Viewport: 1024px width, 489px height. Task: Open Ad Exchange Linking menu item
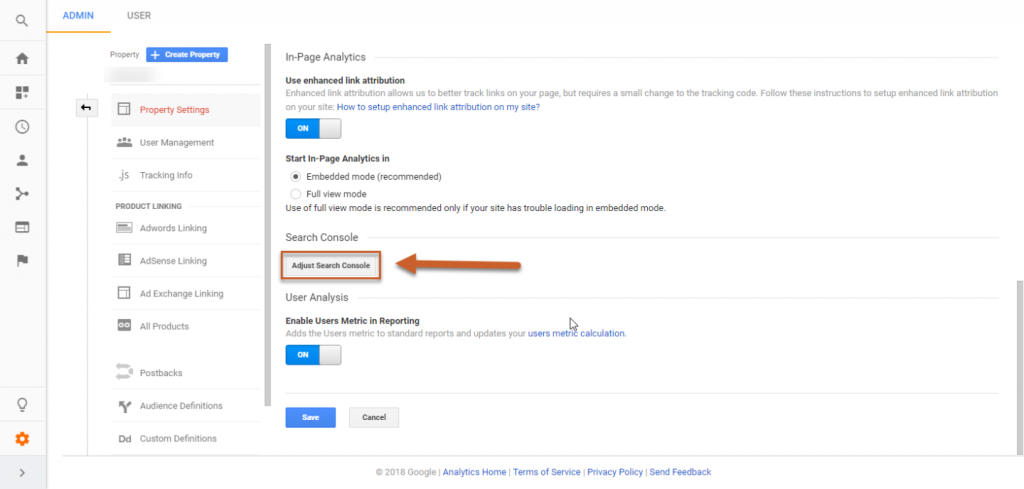(182, 293)
